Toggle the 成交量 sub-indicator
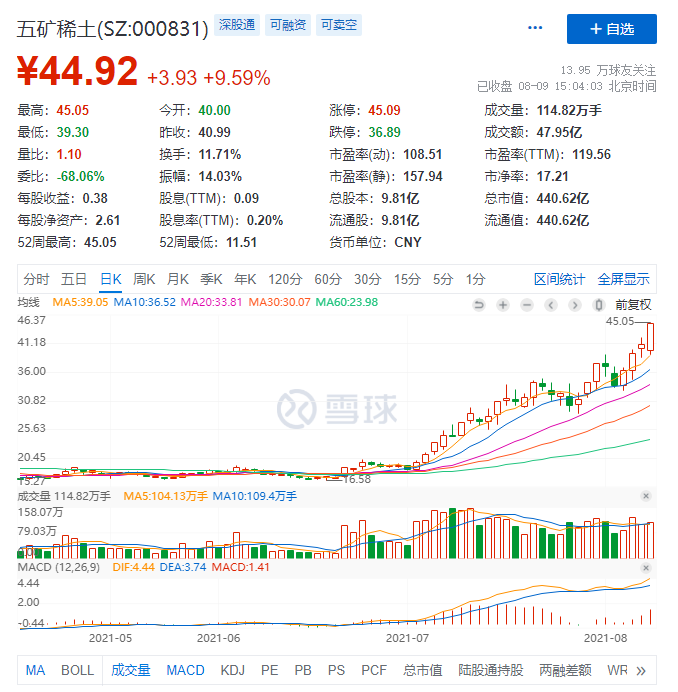This screenshot has height=692, width=678. pyautogui.click(x=130, y=670)
